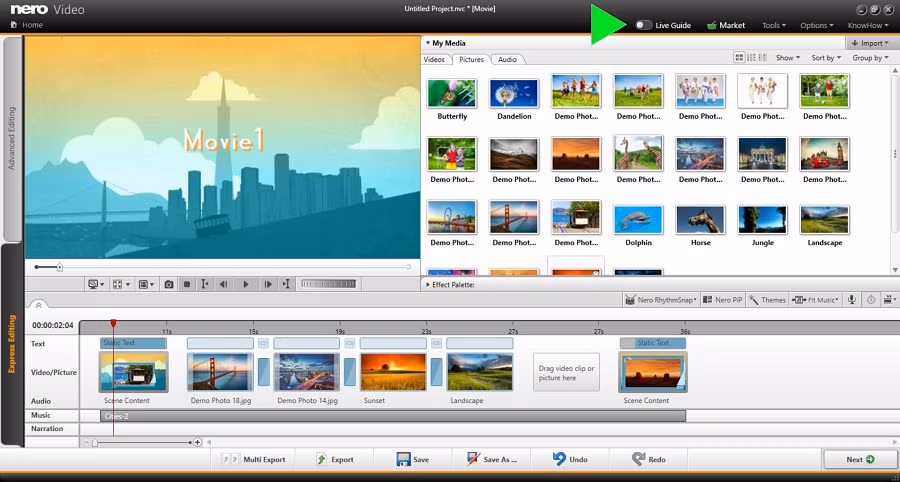Screen dimensions: 900x482
Task: Play the movie preview
Action: pyautogui.click(x=246, y=284)
